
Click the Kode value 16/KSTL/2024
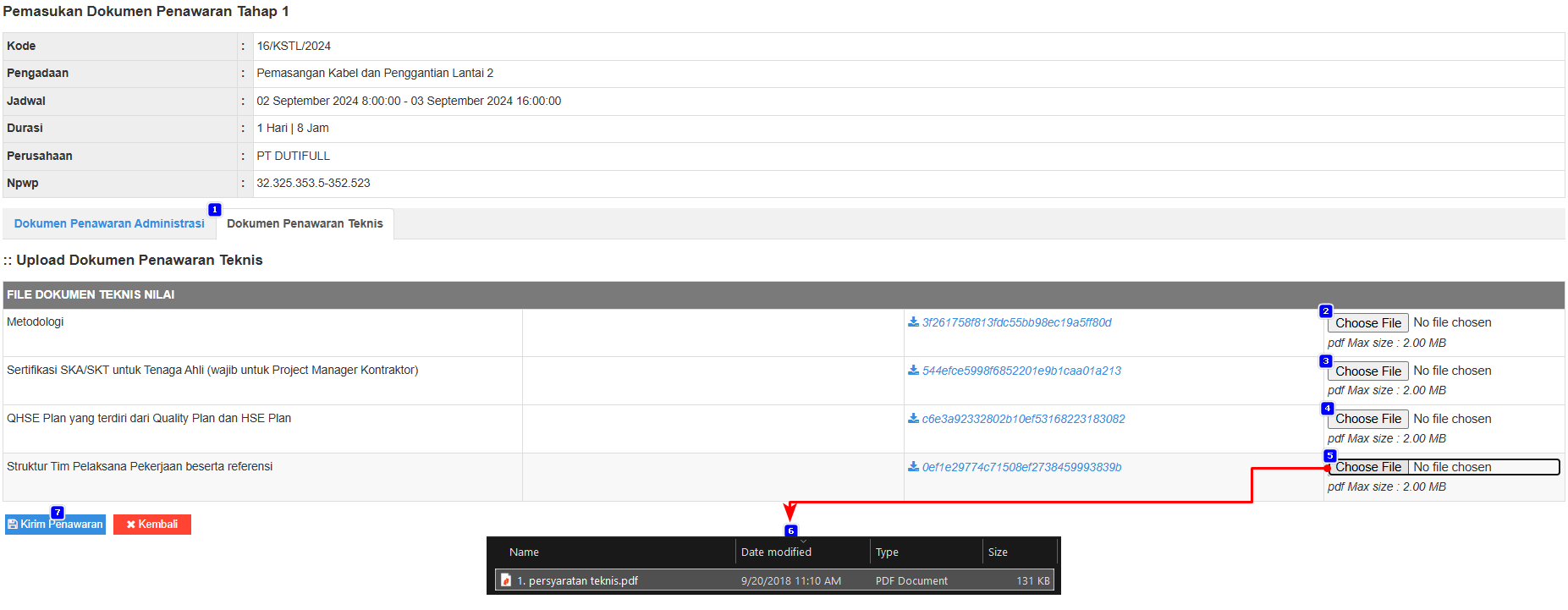click(x=294, y=46)
